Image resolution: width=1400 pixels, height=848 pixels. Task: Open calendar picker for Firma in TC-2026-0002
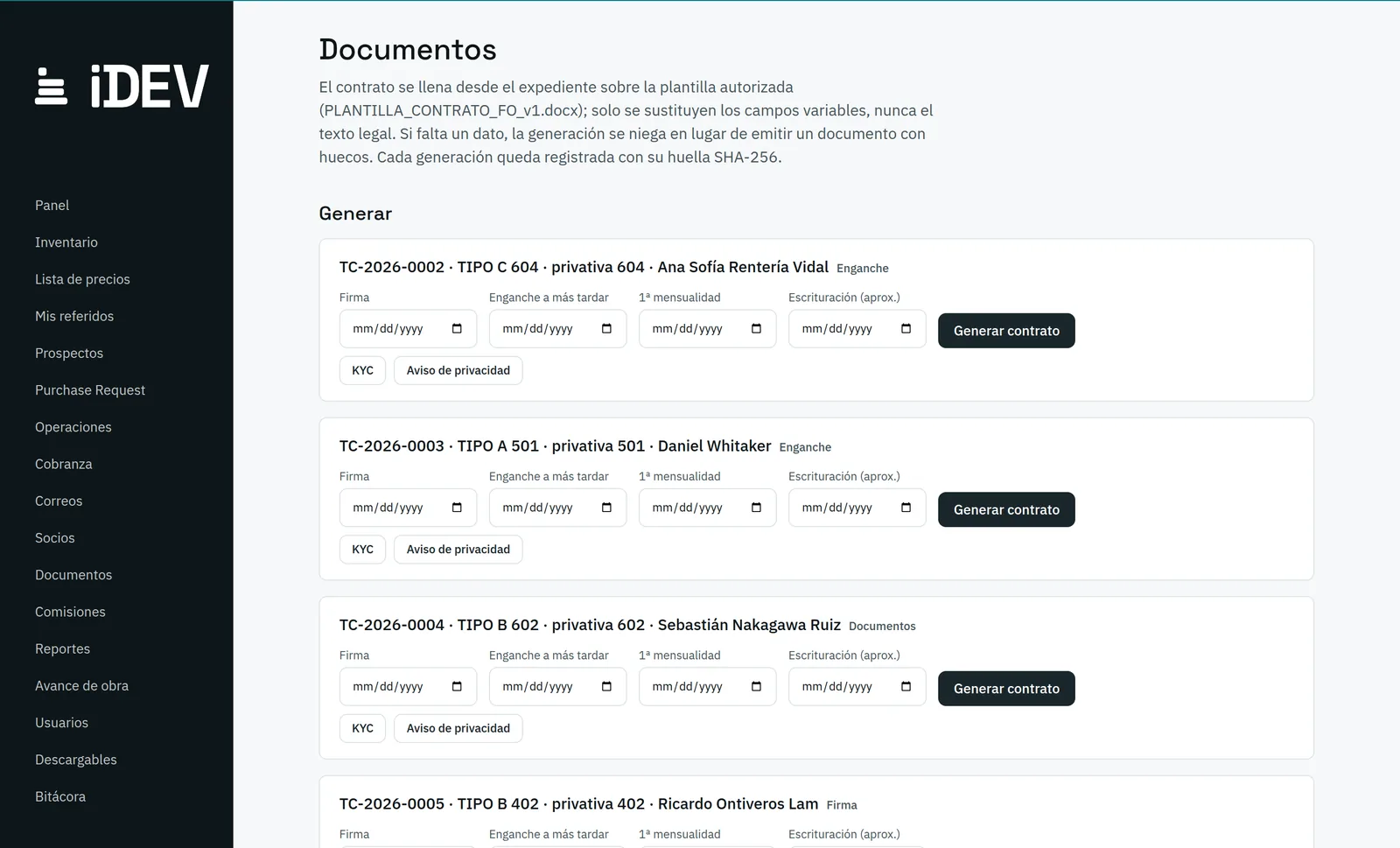pyautogui.click(x=457, y=329)
